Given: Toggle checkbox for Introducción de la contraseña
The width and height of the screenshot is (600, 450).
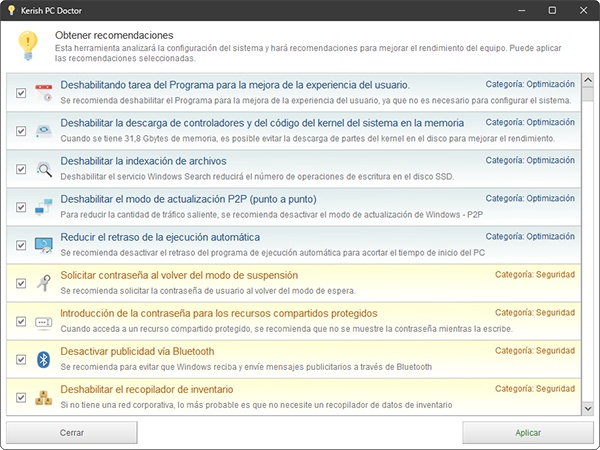Looking at the screenshot, I should pos(21,321).
